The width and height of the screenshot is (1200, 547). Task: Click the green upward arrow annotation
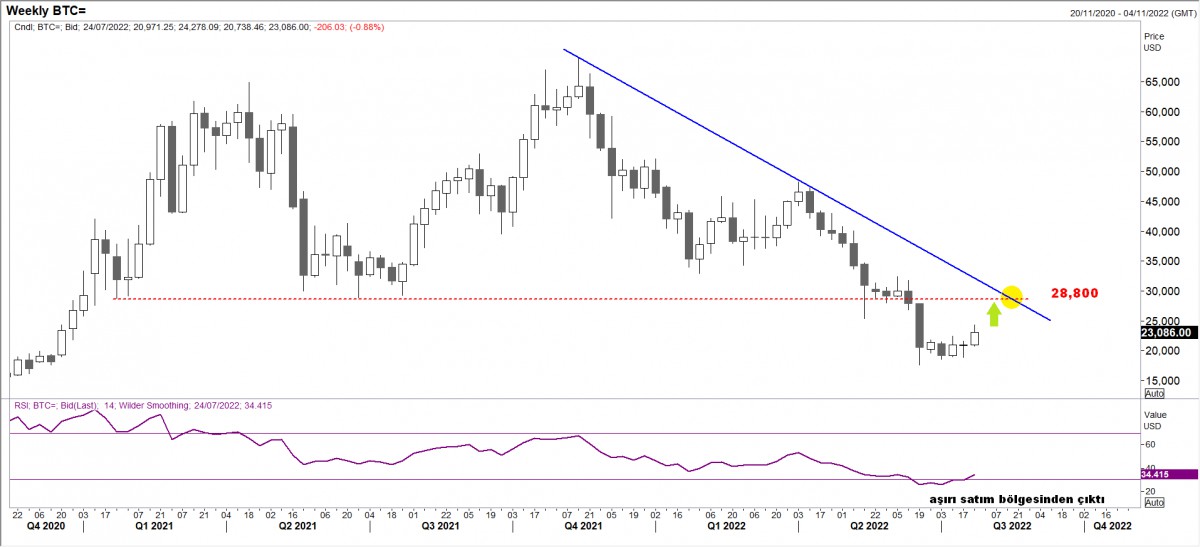pos(993,315)
